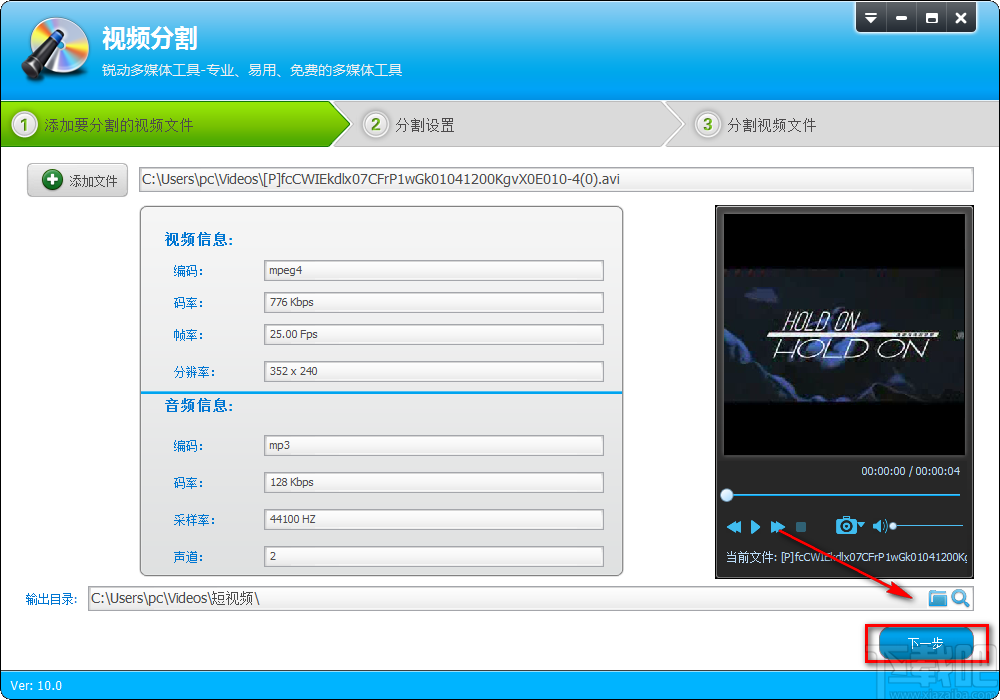Play the video preview
This screenshot has height=700, width=1000.
click(756, 527)
